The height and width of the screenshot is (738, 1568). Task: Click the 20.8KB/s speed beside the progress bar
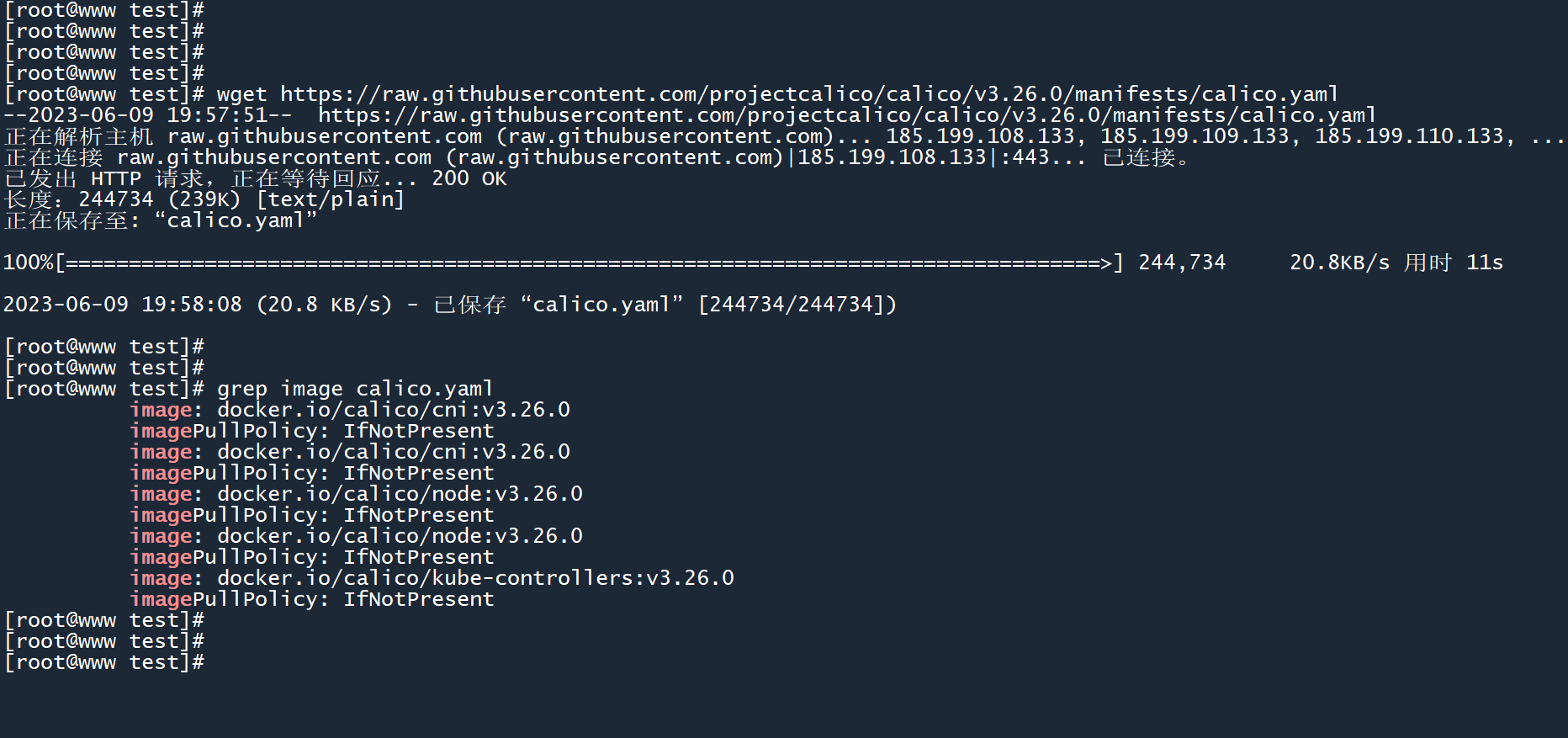pos(1339,263)
